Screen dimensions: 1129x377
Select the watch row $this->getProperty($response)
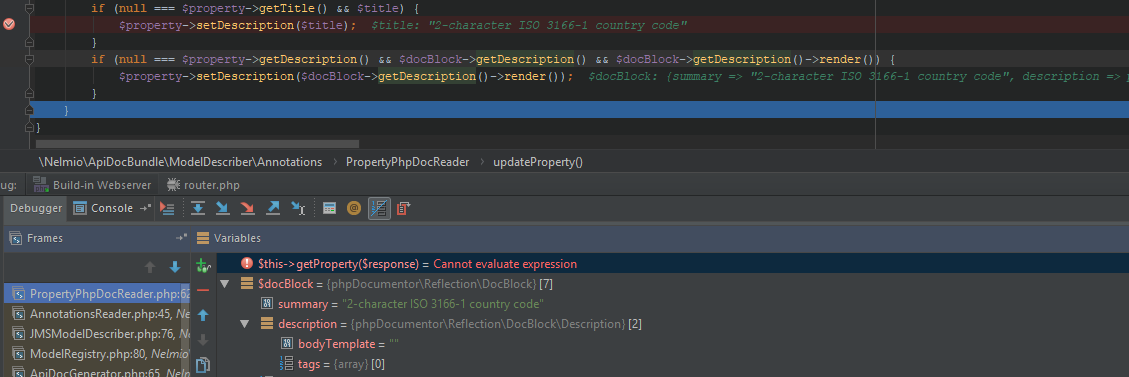[672, 264]
